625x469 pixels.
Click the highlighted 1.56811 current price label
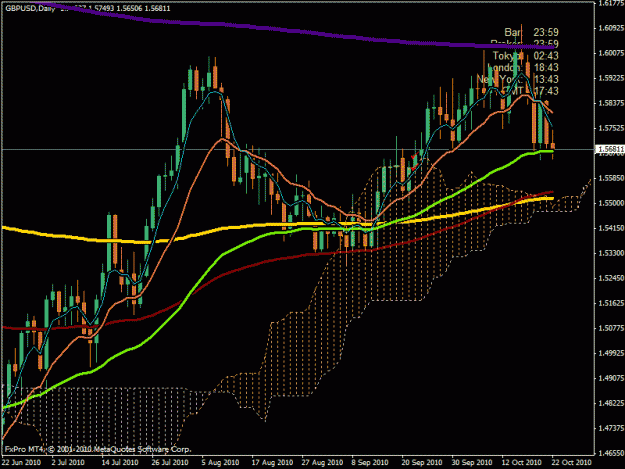[610, 149]
